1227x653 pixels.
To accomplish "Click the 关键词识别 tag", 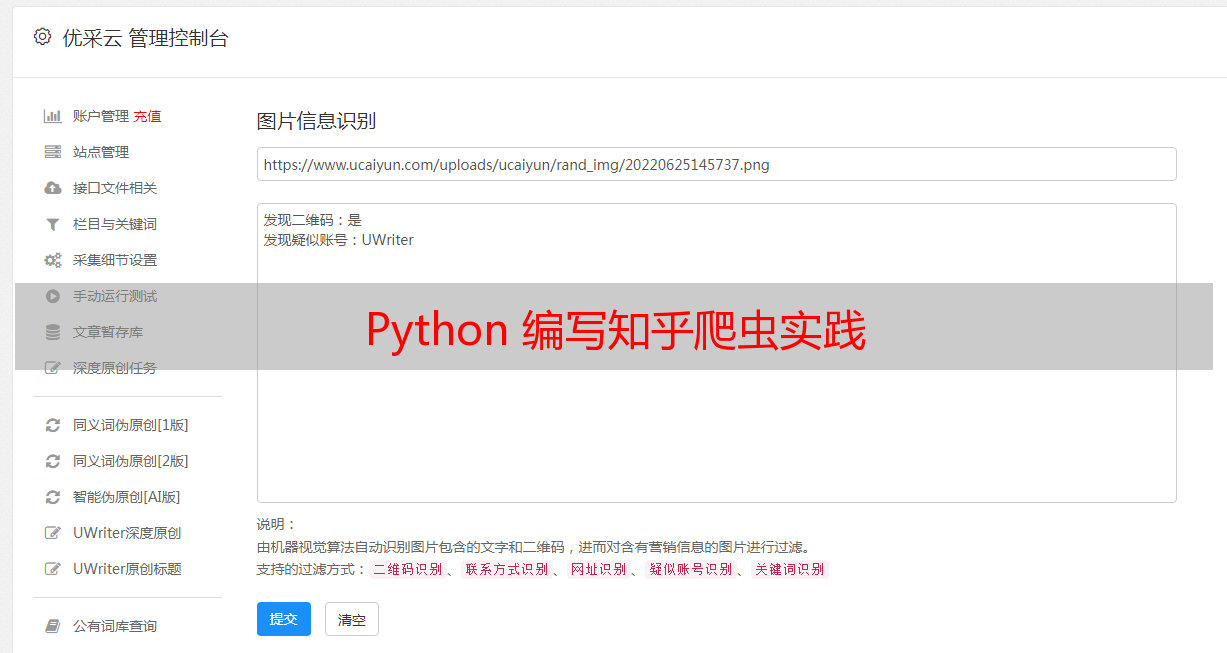I will [x=790, y=569].
